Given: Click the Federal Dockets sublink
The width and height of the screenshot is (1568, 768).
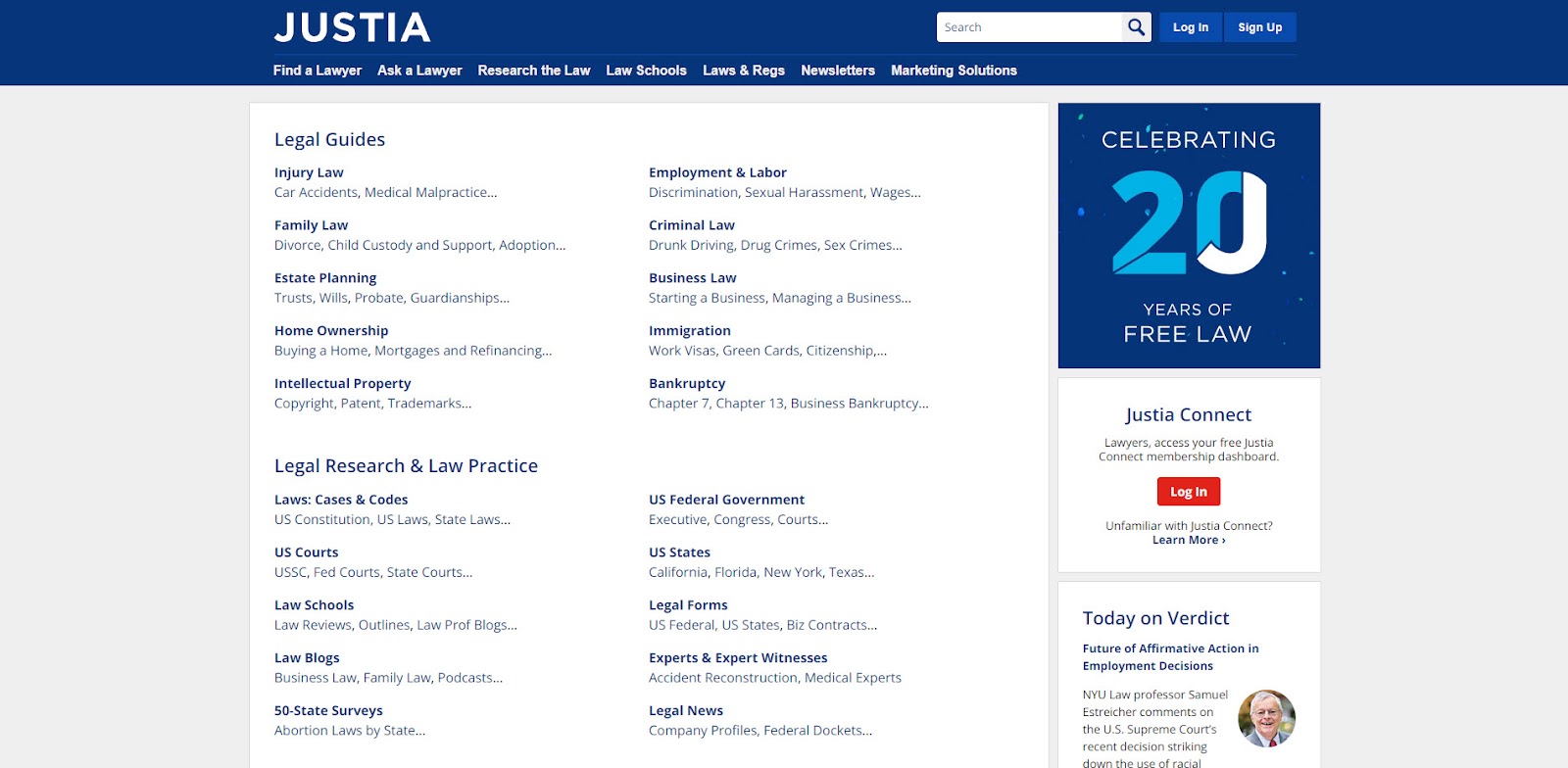Looking at the screenshot, I should pos(817,731).
